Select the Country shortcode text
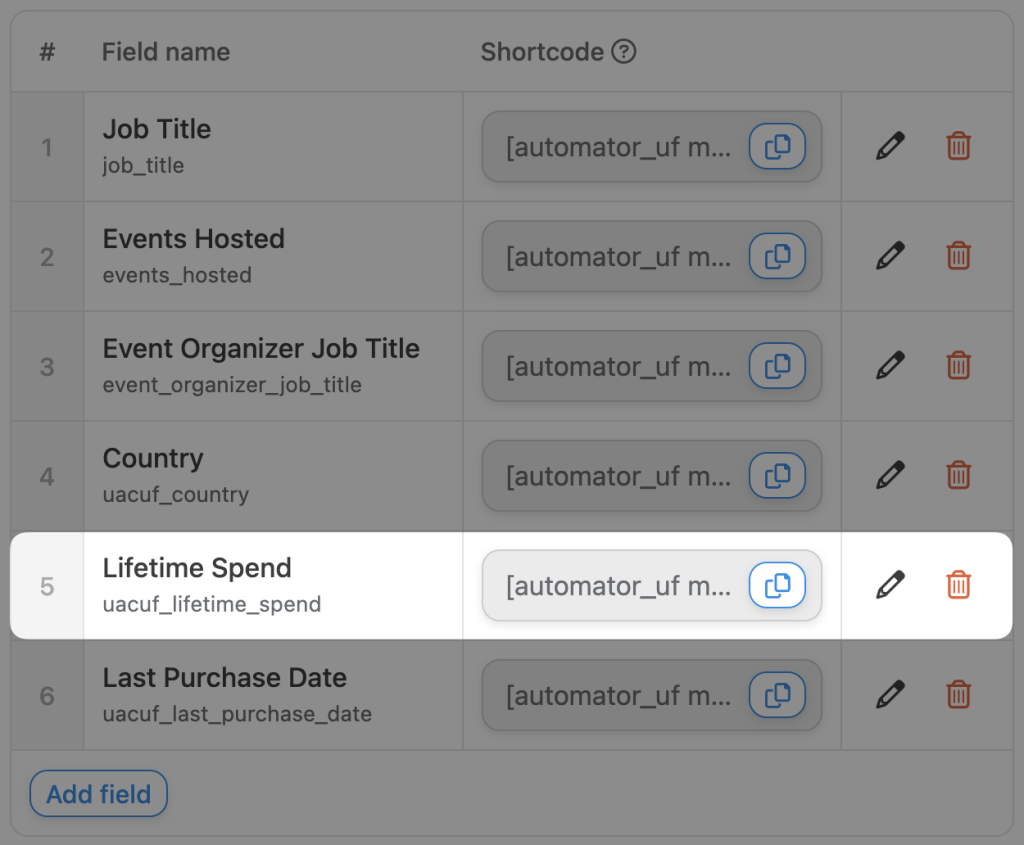 [600, 475]
